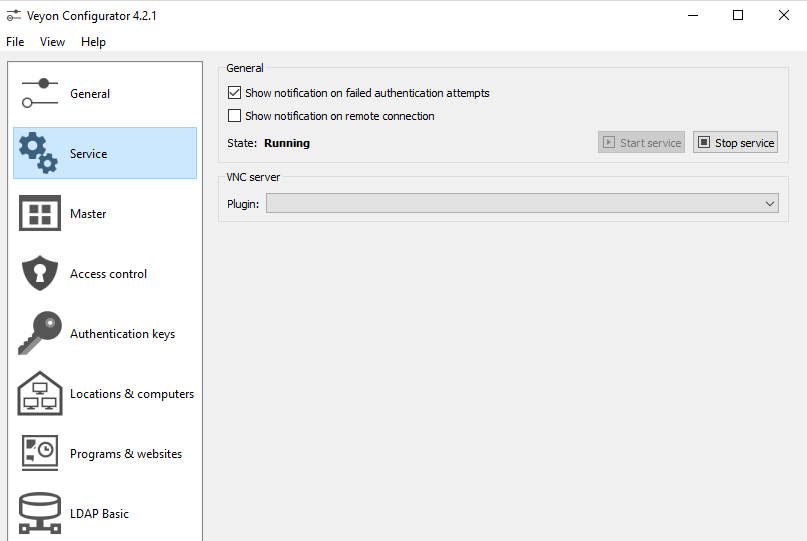Click the 'State:' label
The height and width of the screenshot is (541, 807).
tap(242, 143)
